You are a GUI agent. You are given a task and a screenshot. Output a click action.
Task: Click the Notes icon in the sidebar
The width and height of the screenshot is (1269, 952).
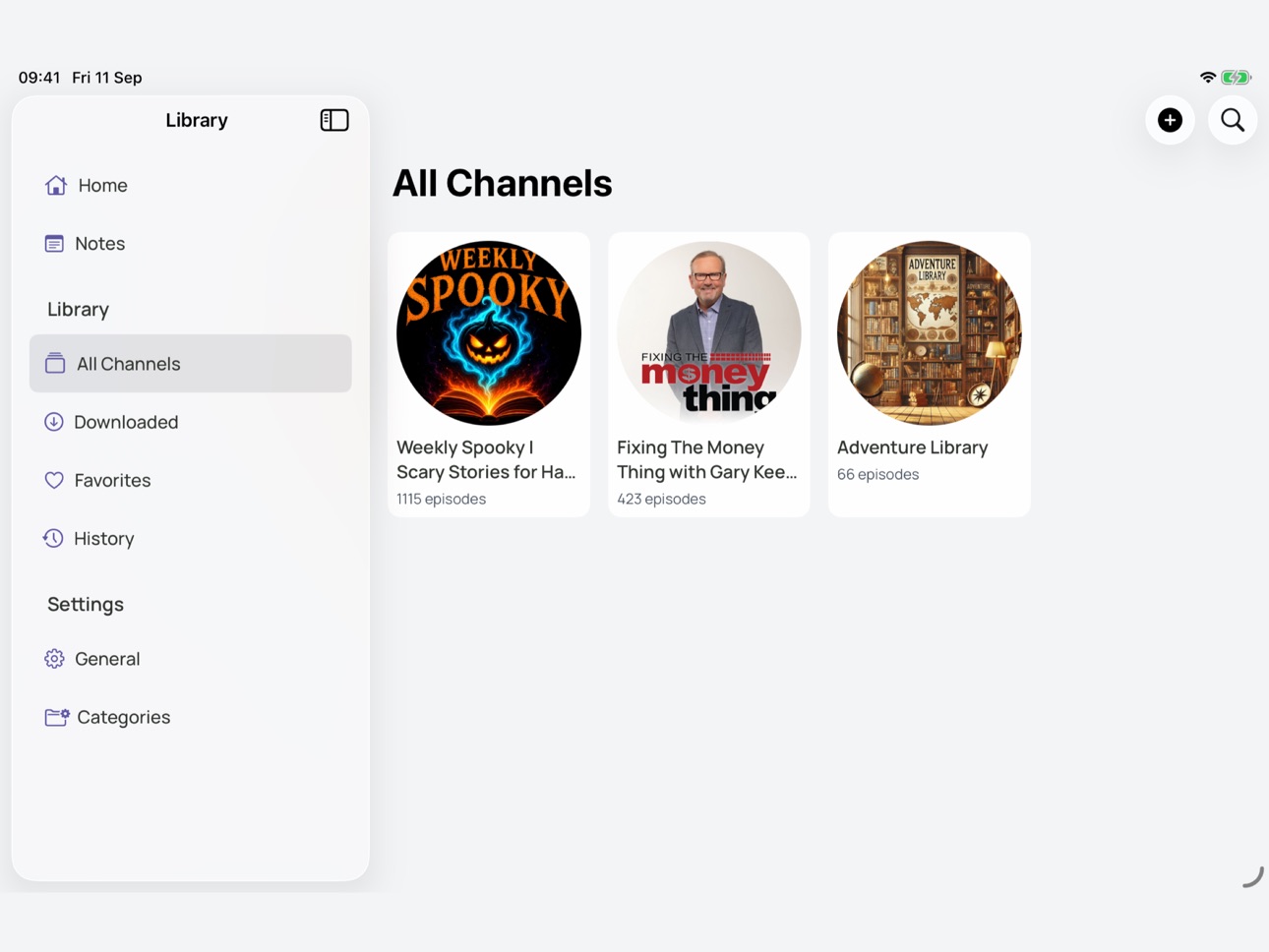coord(54,243)
